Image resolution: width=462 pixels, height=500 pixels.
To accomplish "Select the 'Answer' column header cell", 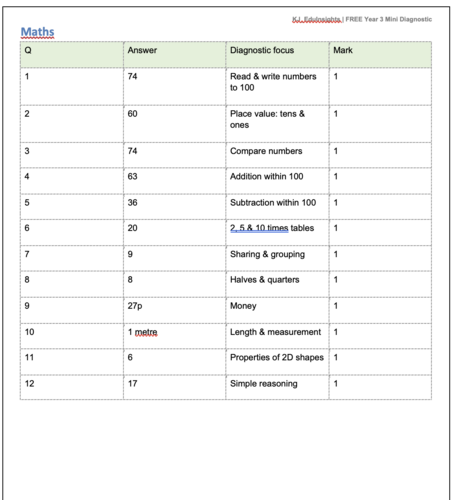I will (x=175, y=55).
